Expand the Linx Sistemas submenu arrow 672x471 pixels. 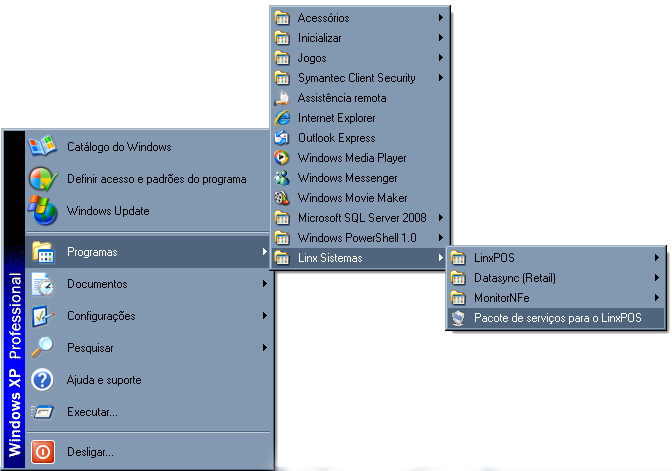(x=441, y=258)
